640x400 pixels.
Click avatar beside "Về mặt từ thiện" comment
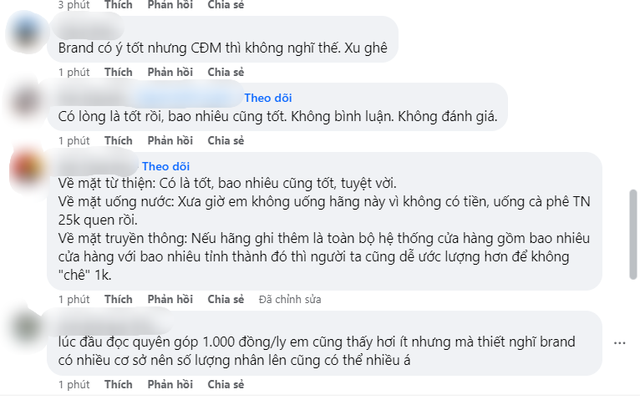tap(26, 167)
